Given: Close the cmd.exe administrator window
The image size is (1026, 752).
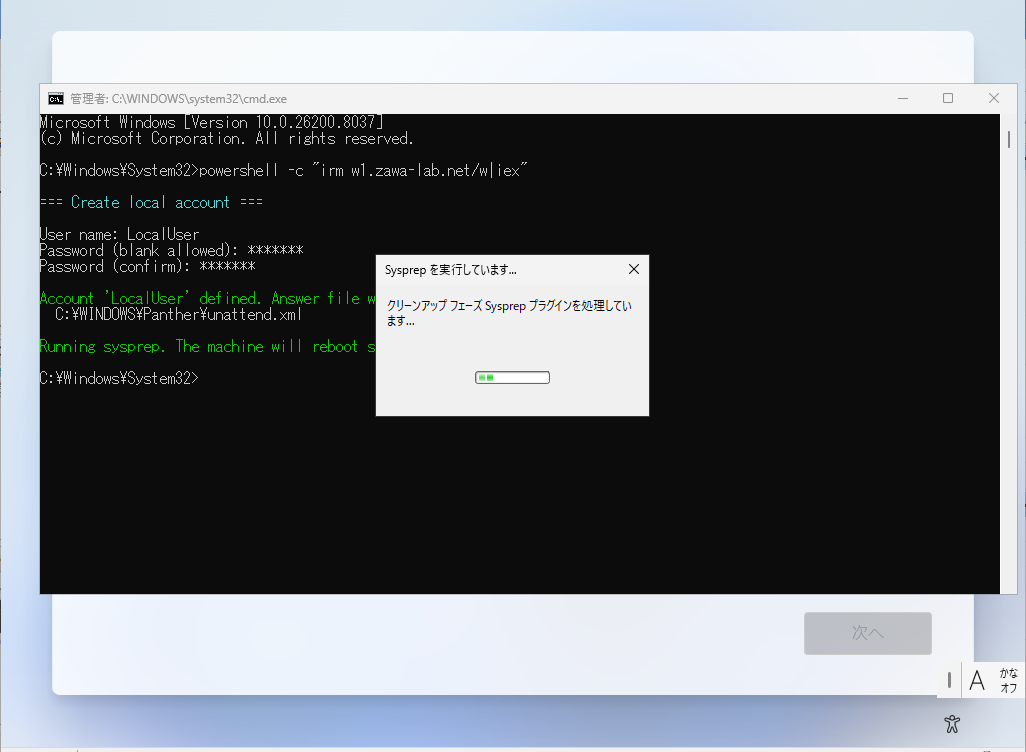Looking at the screenshot, I should coord(993,98).
